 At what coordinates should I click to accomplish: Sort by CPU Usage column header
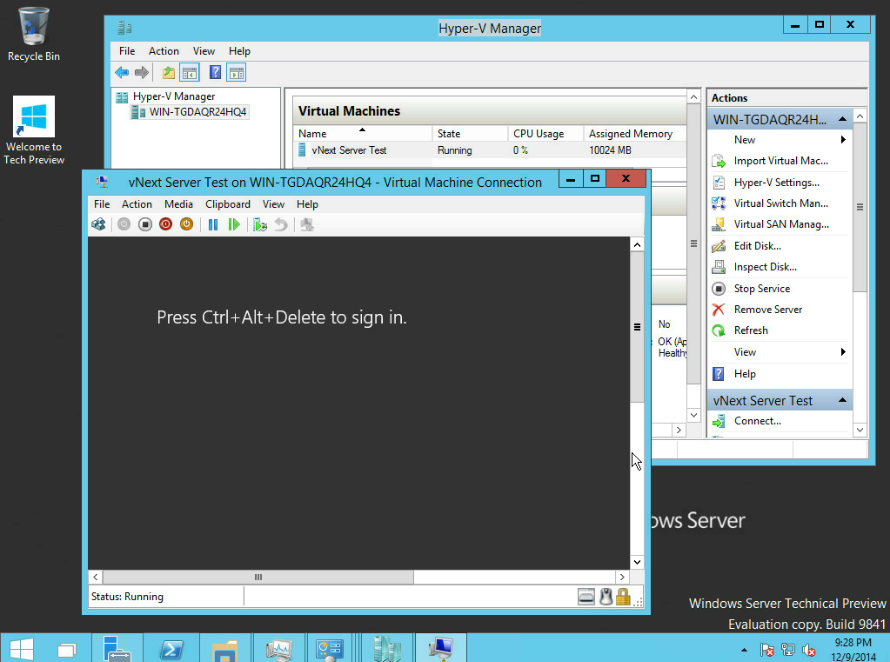(546, 133)
